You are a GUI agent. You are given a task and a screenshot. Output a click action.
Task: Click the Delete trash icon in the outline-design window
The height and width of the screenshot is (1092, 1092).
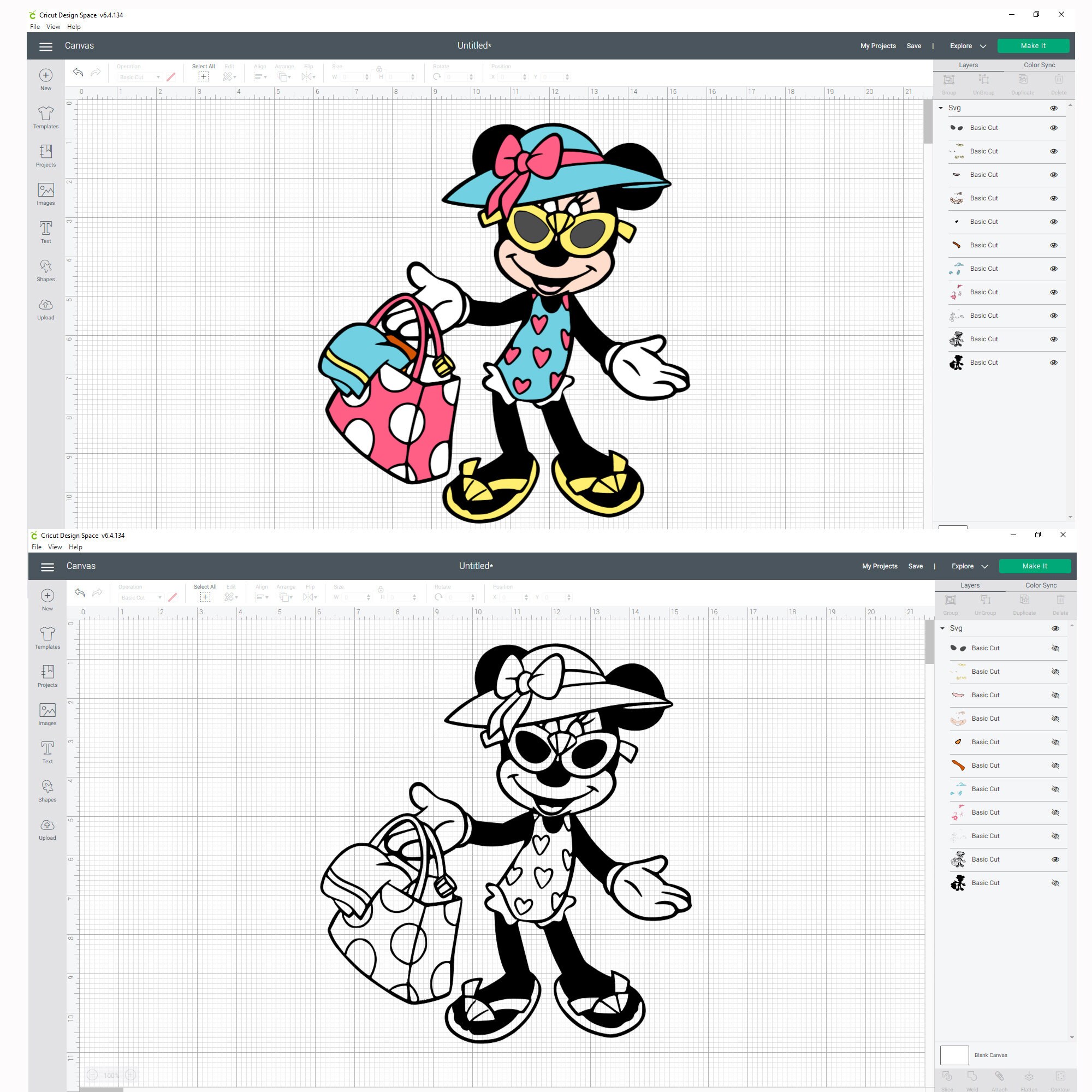pyautogui.click(x=1061, y=600)
